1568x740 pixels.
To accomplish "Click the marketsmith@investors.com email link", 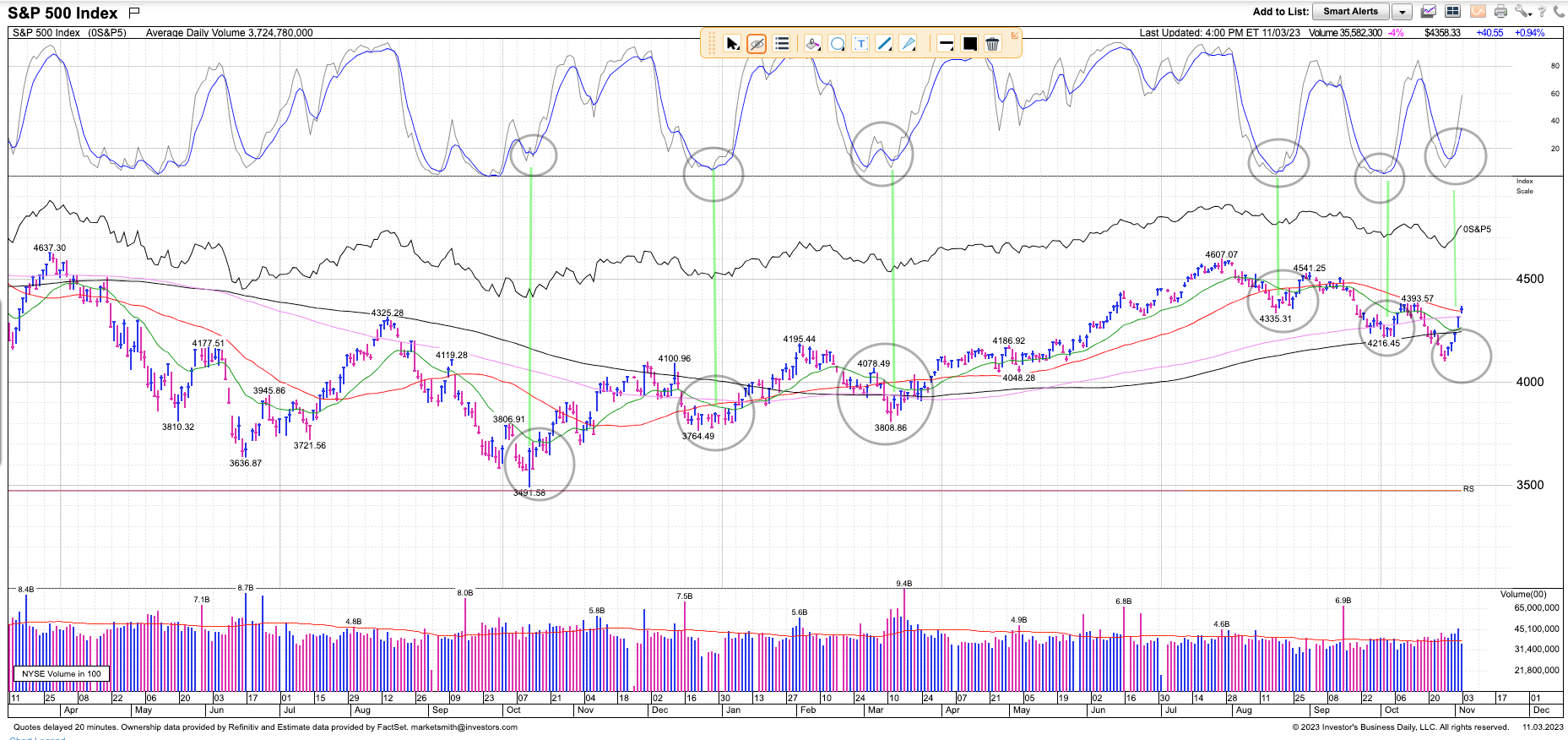I will click(464, 726).
